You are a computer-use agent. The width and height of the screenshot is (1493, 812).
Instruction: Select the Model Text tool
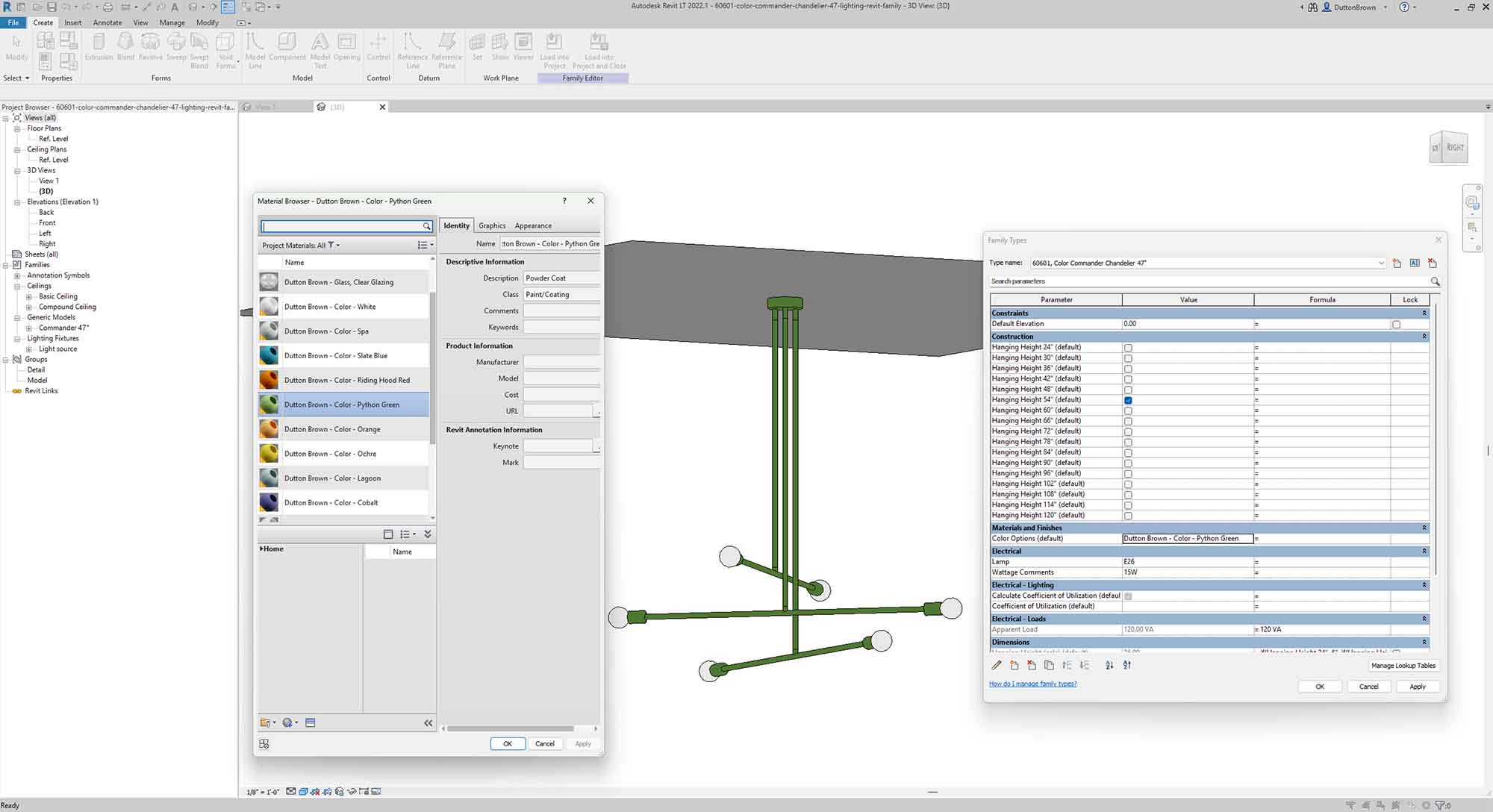coord(320,49)
